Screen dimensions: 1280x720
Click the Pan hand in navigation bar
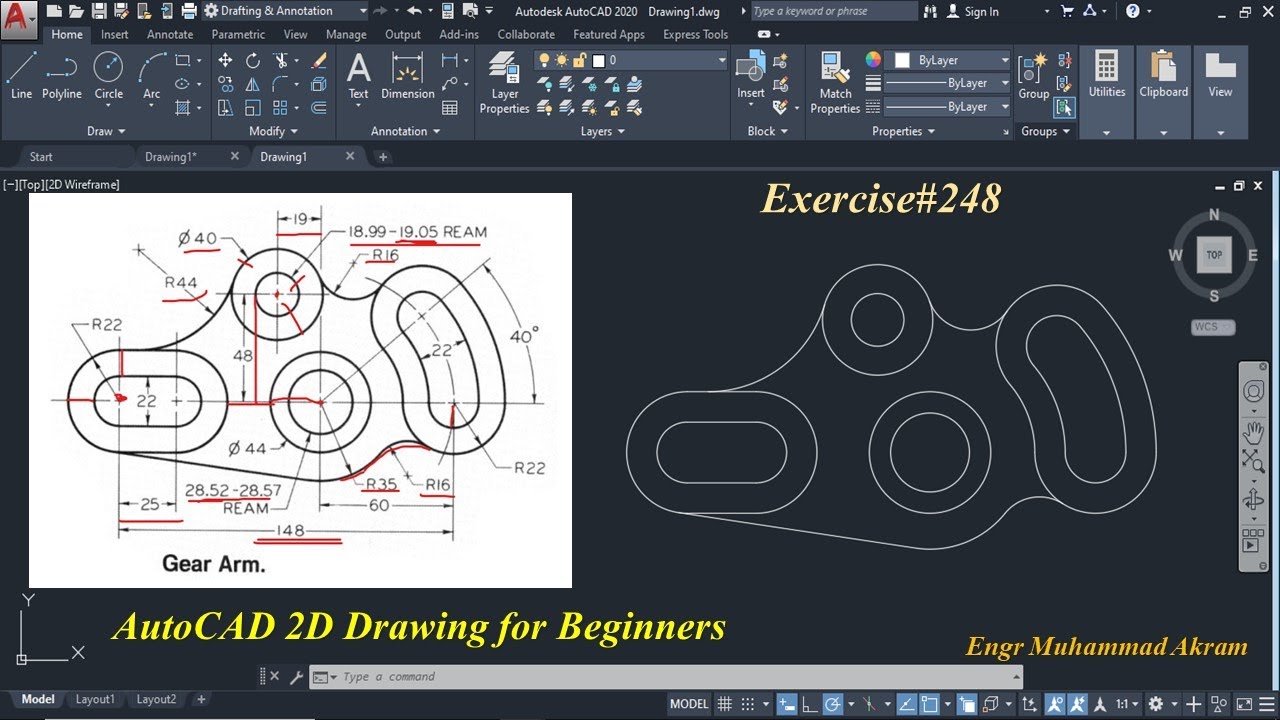tap(1253, 432)
